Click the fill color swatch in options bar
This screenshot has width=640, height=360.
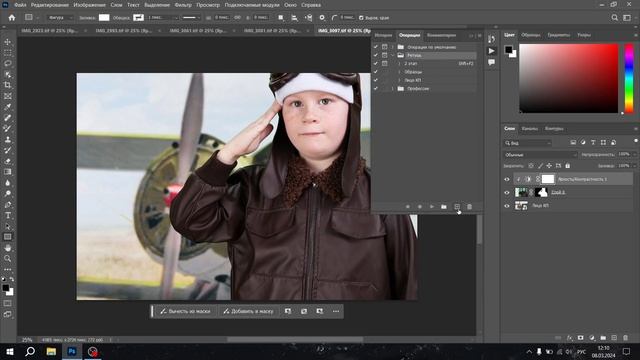coord(104,18)
